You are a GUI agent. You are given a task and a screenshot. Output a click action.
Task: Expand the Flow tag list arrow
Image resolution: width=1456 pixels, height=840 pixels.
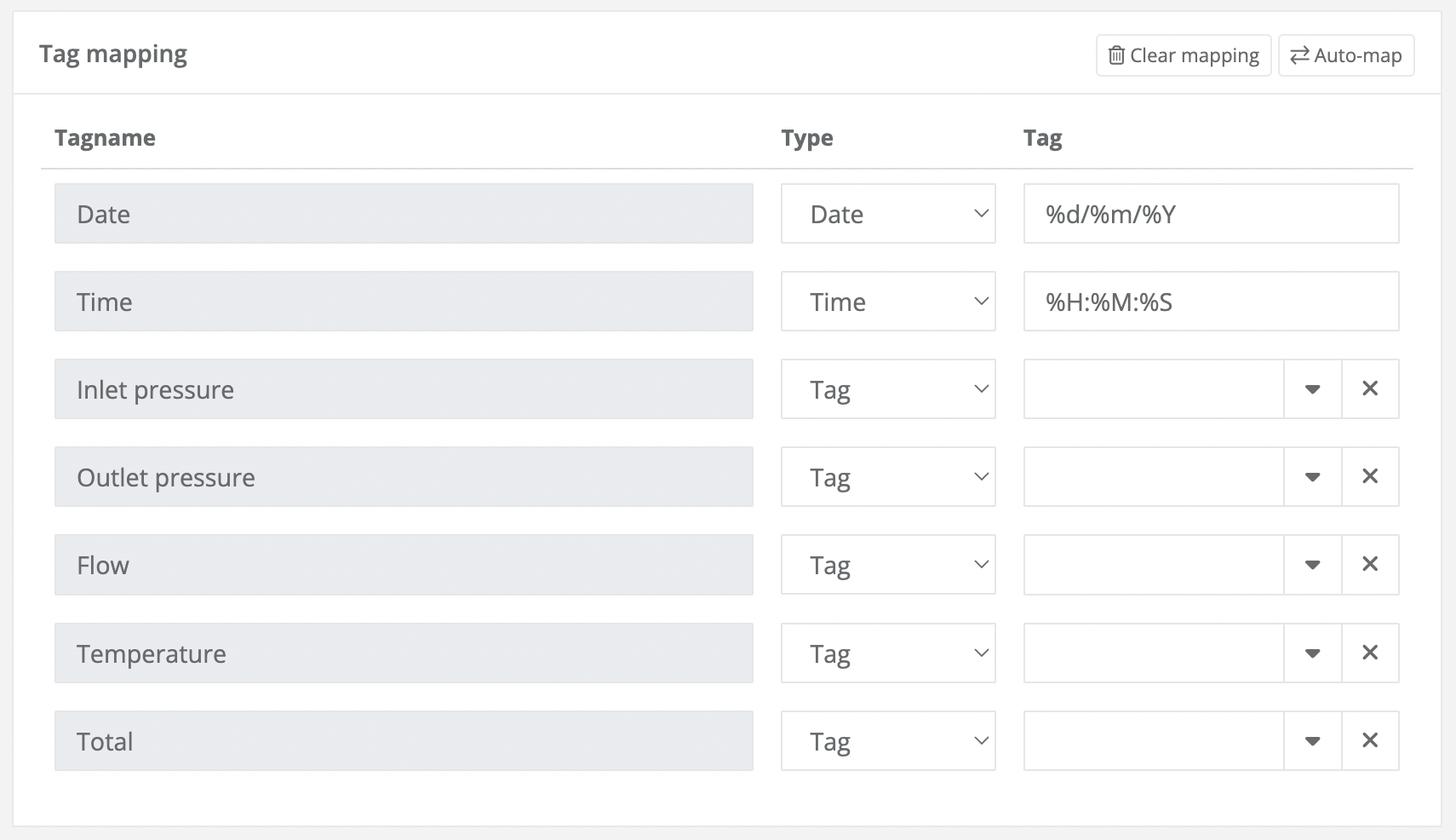[1313, 564]
